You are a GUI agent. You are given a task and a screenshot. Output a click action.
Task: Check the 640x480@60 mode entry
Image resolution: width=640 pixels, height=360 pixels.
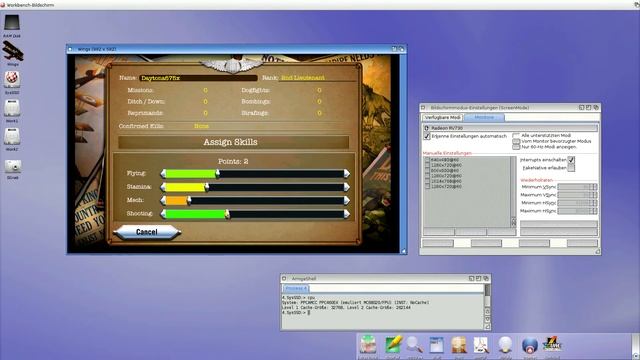coord(427,160)
